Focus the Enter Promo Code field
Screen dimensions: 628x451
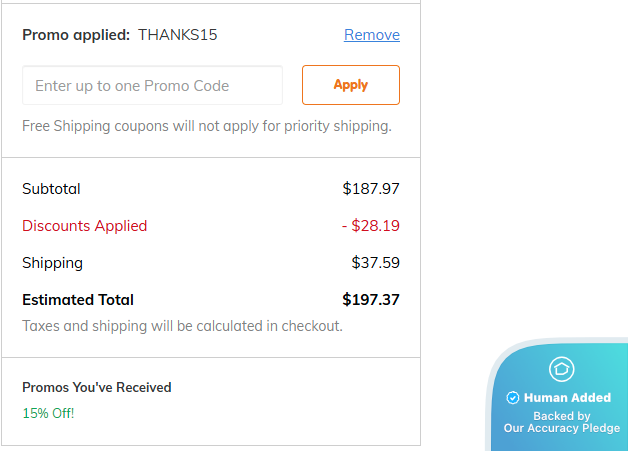coord(152,86)
